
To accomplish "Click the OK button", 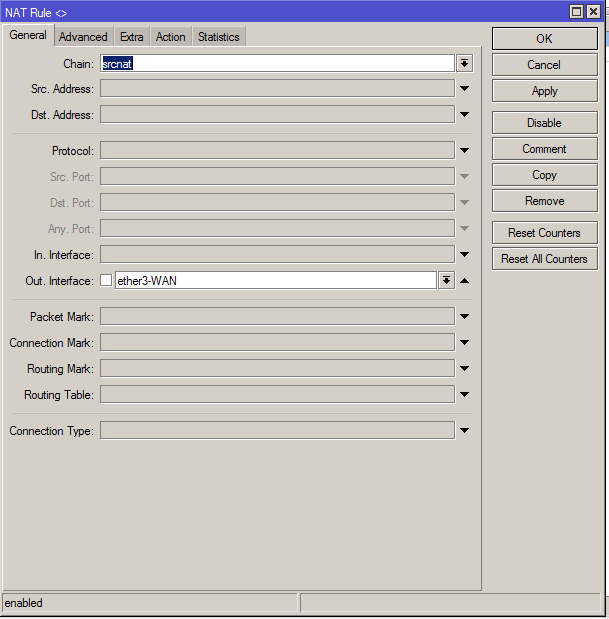I will [x=545, y=39].
